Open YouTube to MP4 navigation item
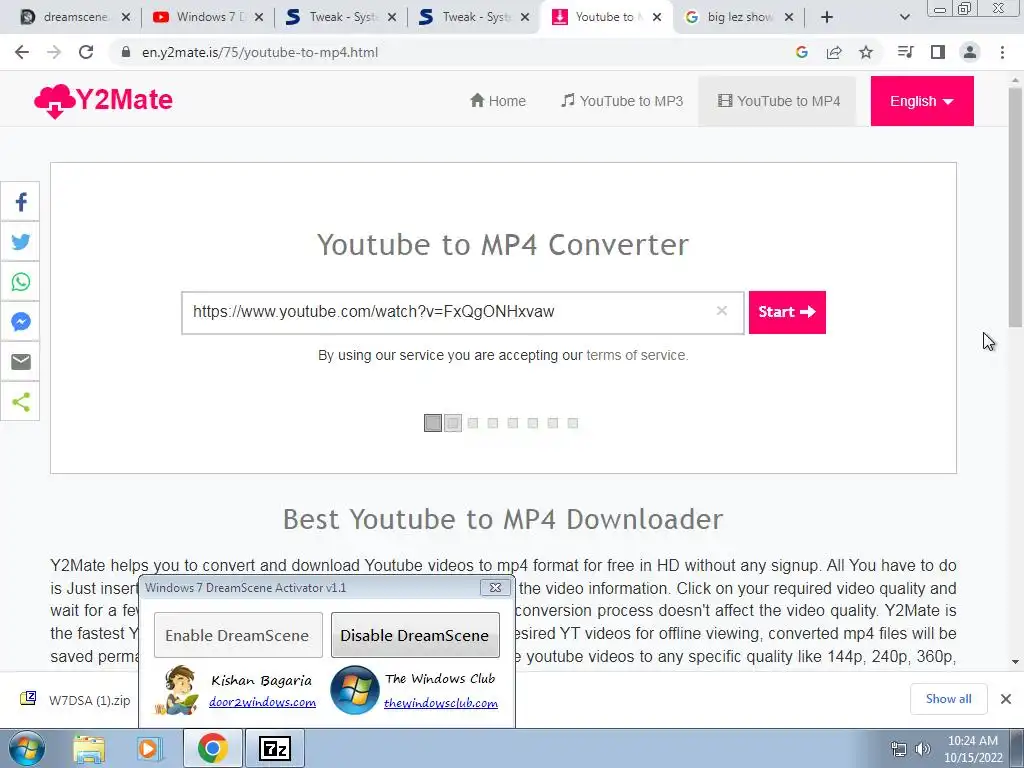Image resolution: width=1024 pixels, height=768 pixels. 778,101
